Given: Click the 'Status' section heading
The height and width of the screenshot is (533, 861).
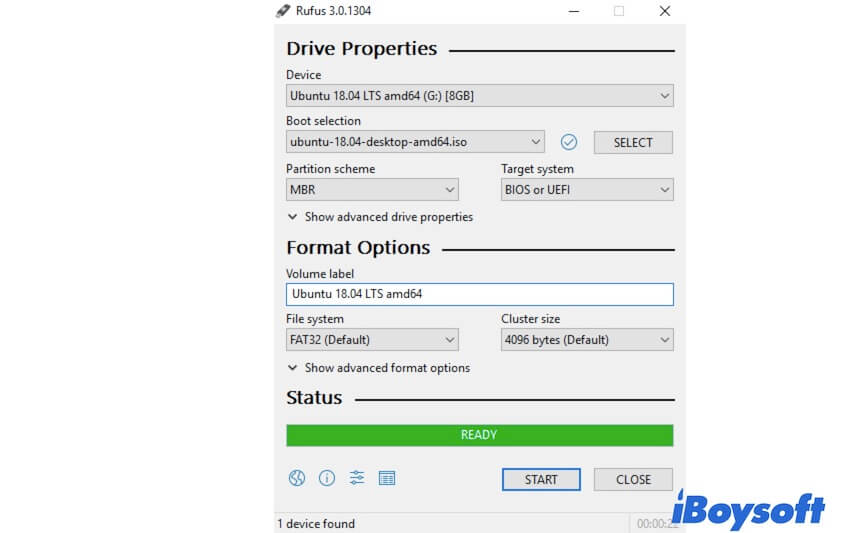Looking at the screenshot, I should pyautogui.click(x=314, y=398).
